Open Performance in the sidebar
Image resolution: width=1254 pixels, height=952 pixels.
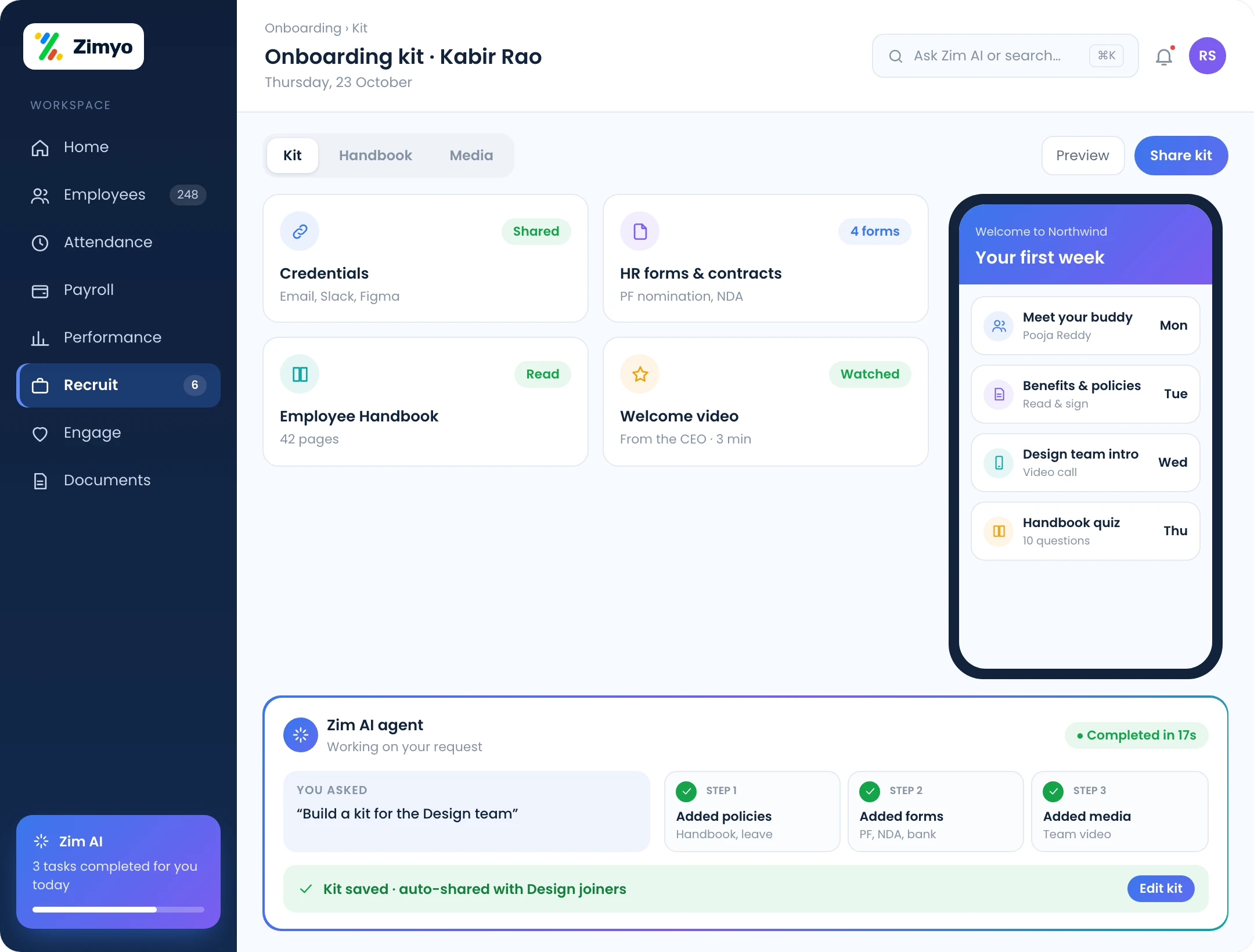click(118, 337)
